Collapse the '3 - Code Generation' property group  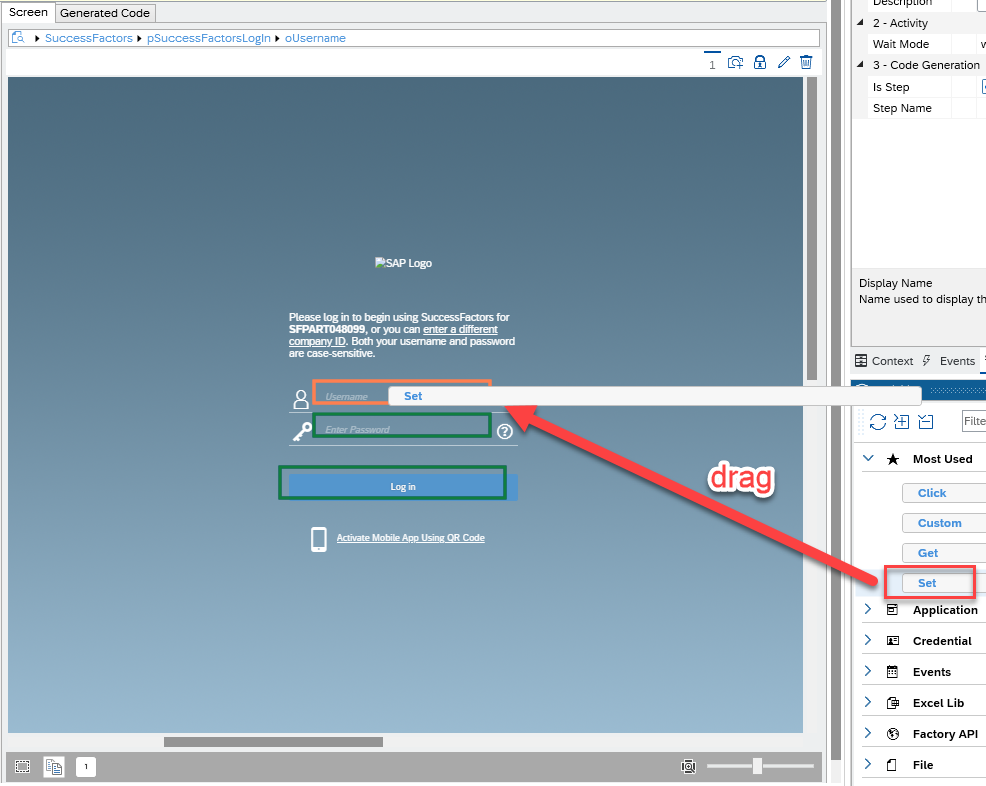[x=860, y=64]
